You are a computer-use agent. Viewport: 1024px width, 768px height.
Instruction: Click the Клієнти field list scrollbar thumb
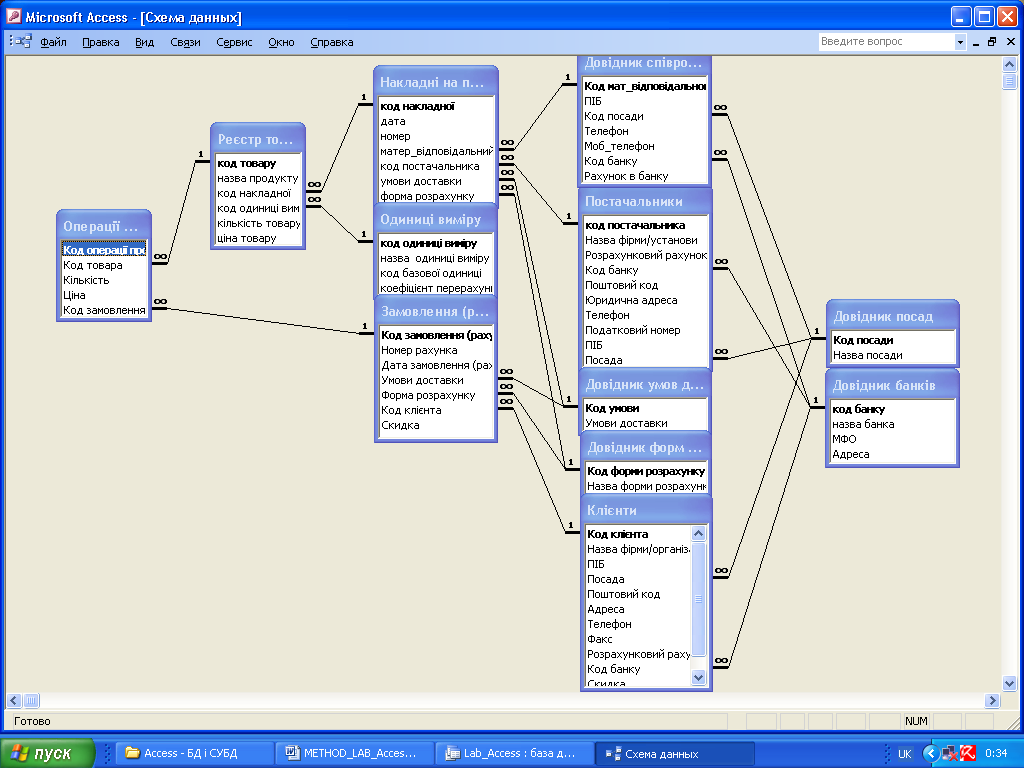698,599
